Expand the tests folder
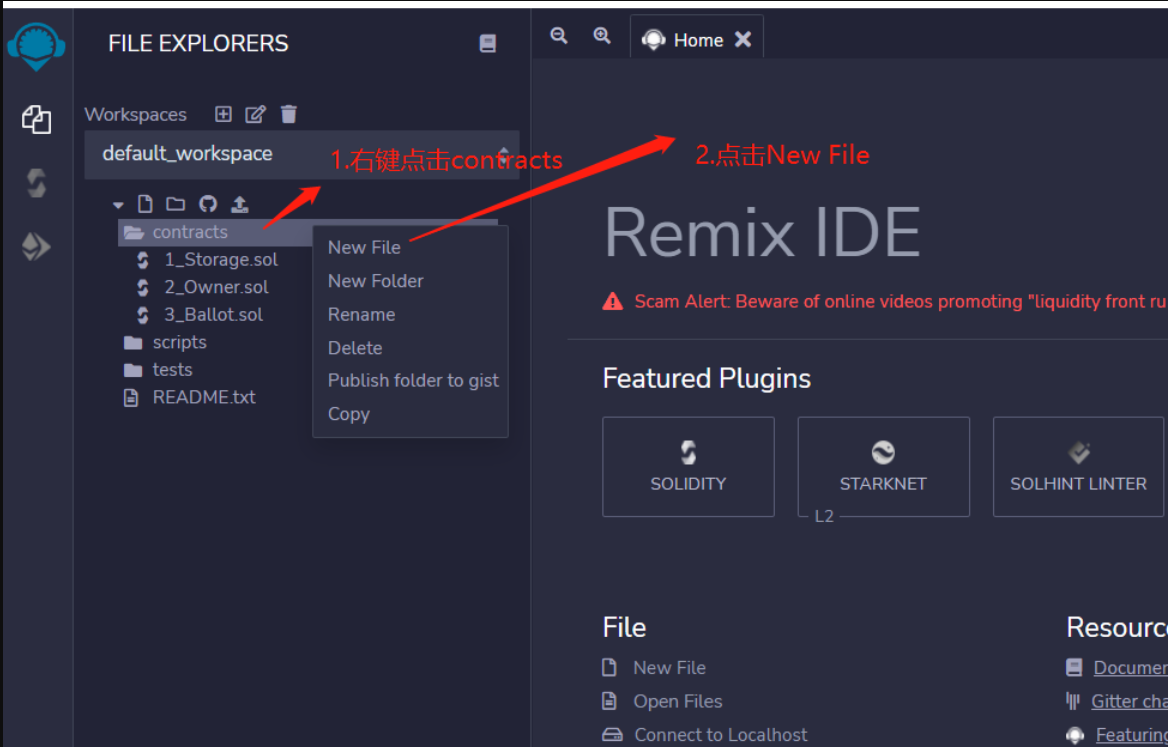Image resolution: width=1168 pixels, height=747 pixels. [x=172, y=370]
